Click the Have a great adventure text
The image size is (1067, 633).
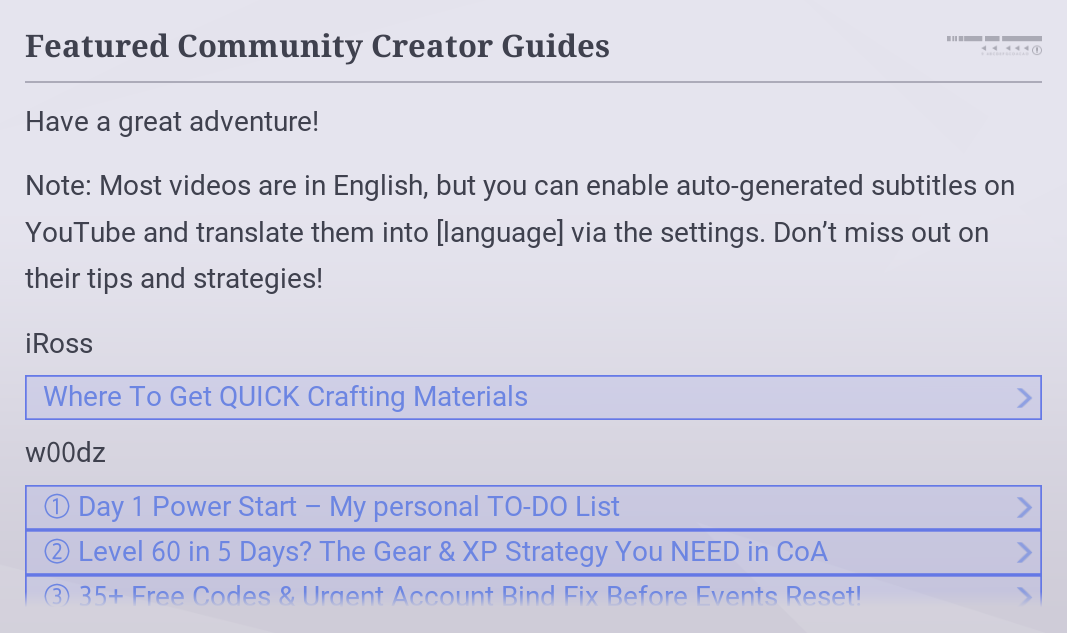click(x=172, y=123)
